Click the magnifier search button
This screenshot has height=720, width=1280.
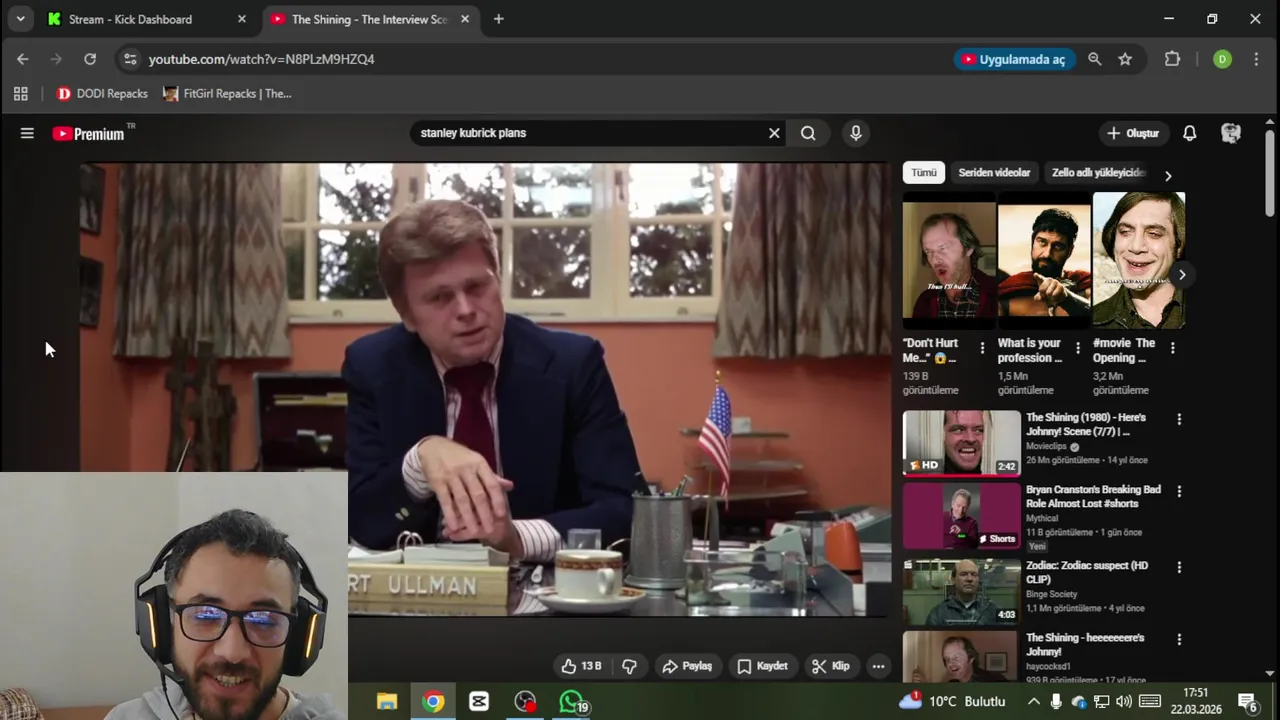[x=808, y=133]
